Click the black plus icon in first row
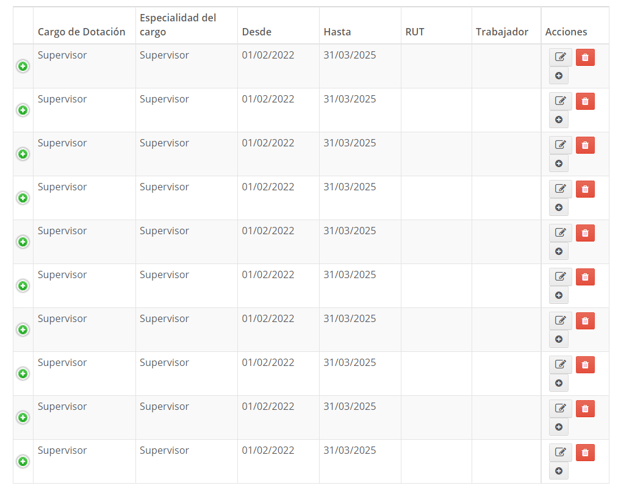This screenshot has width=618, height=491. click(x=559, y=76)
